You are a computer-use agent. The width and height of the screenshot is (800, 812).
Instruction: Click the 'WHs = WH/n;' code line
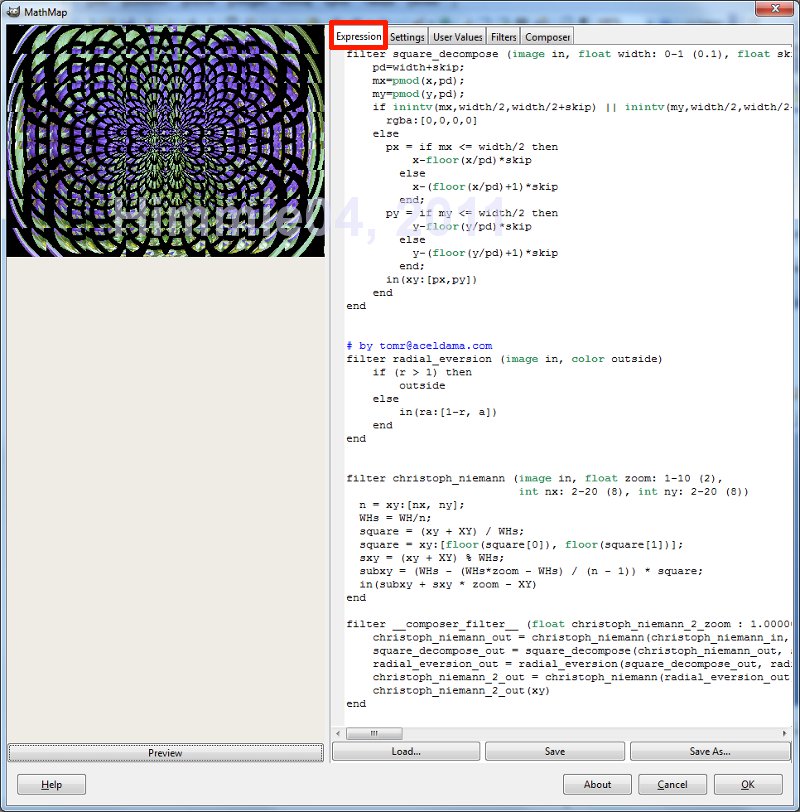pos(395,518)
